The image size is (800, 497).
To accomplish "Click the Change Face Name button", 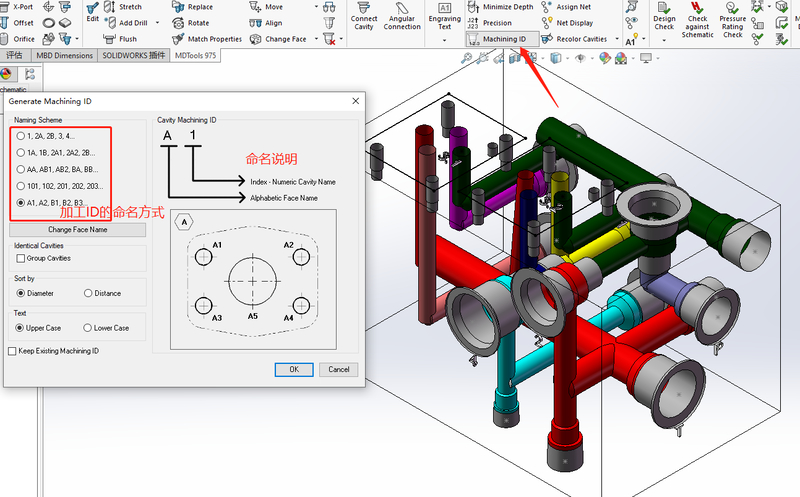I will coord(78,230).
